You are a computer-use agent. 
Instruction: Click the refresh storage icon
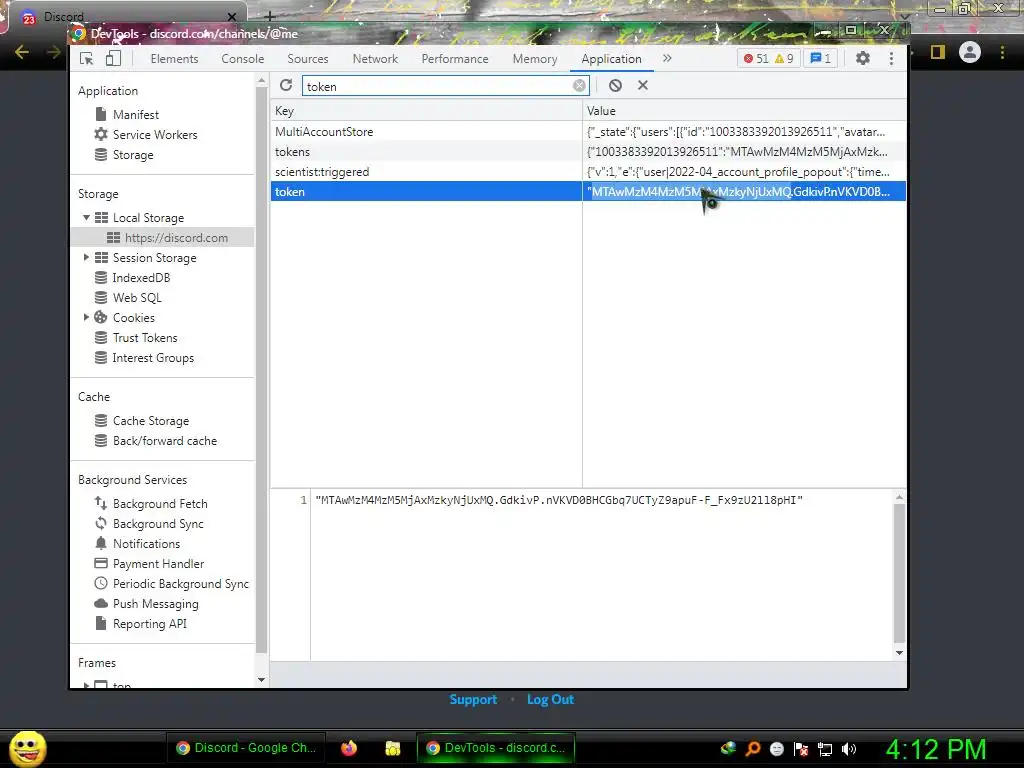pos(286,86)
